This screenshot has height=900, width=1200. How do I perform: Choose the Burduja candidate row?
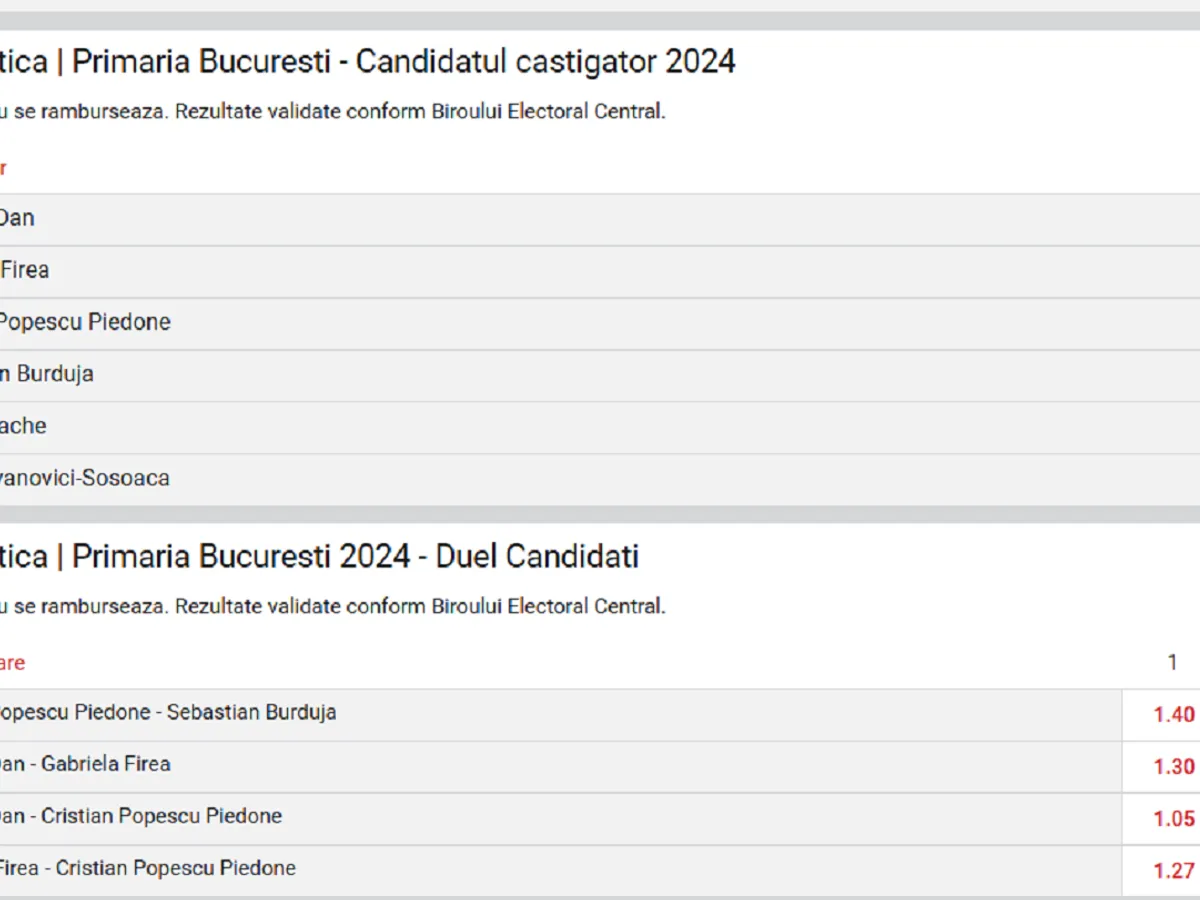pyautogui.click(x=47, y=374)
